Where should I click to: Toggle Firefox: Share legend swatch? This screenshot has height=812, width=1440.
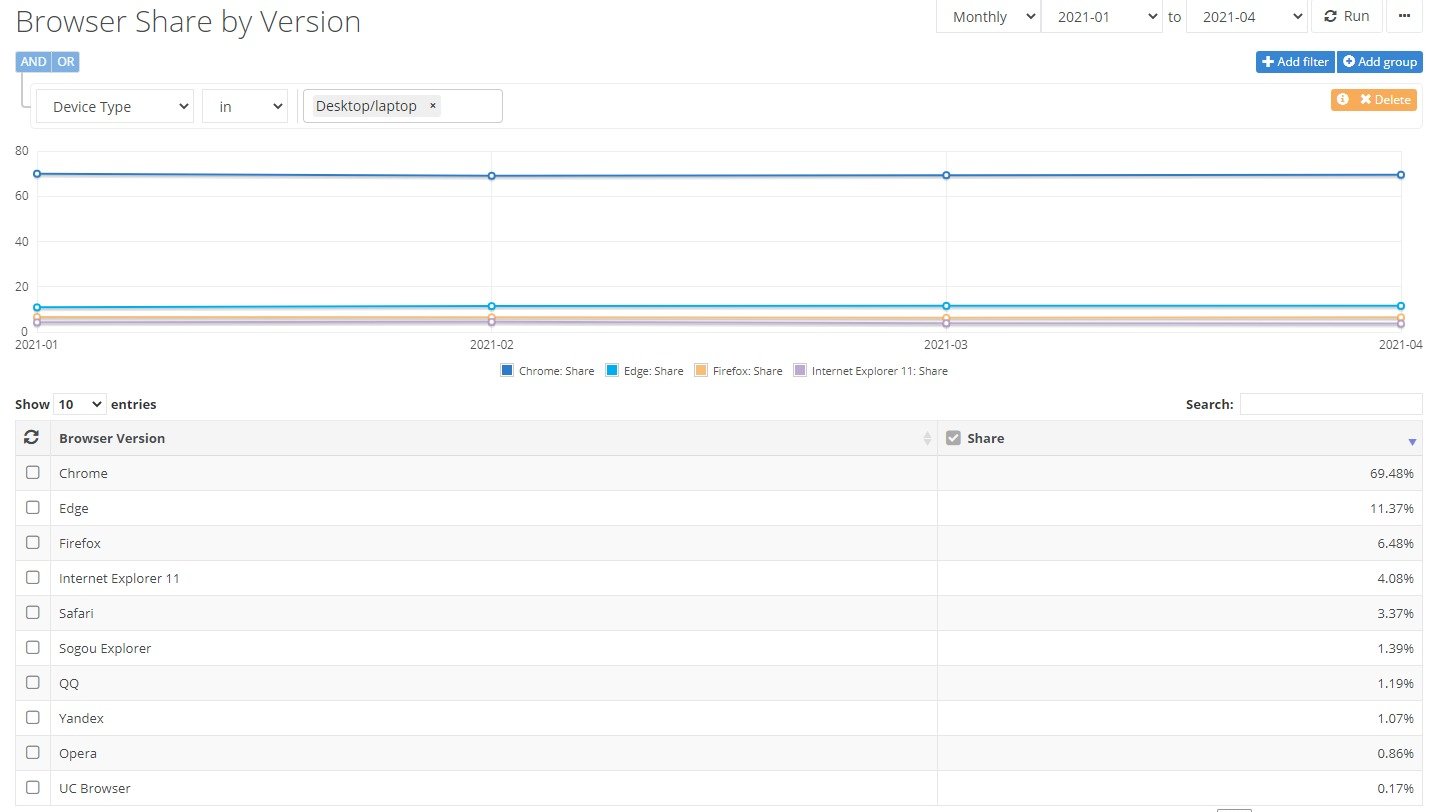(x=701, y=370)
